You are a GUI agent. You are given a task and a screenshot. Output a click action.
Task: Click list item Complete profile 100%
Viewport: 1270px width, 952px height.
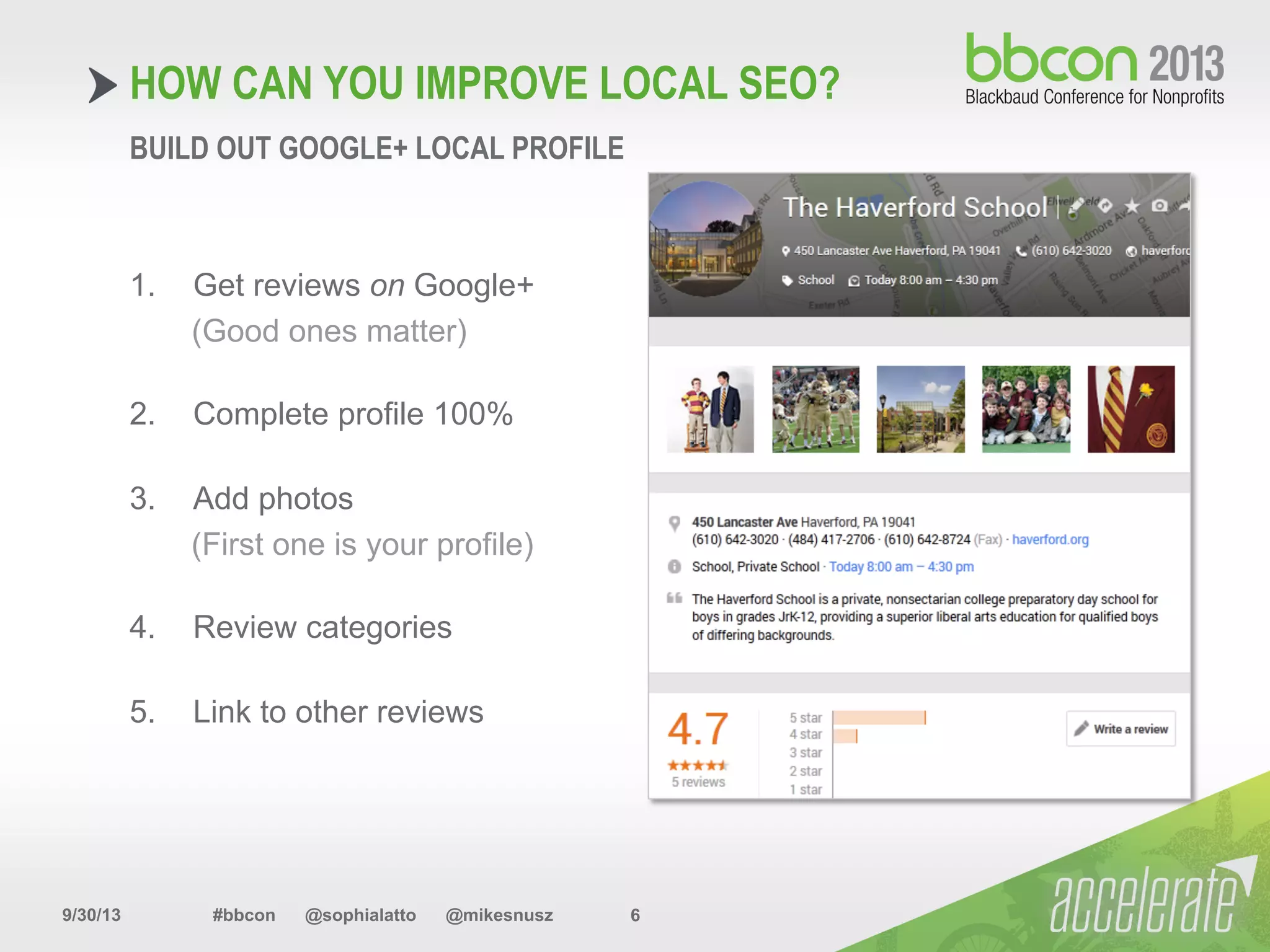point(353,414)
